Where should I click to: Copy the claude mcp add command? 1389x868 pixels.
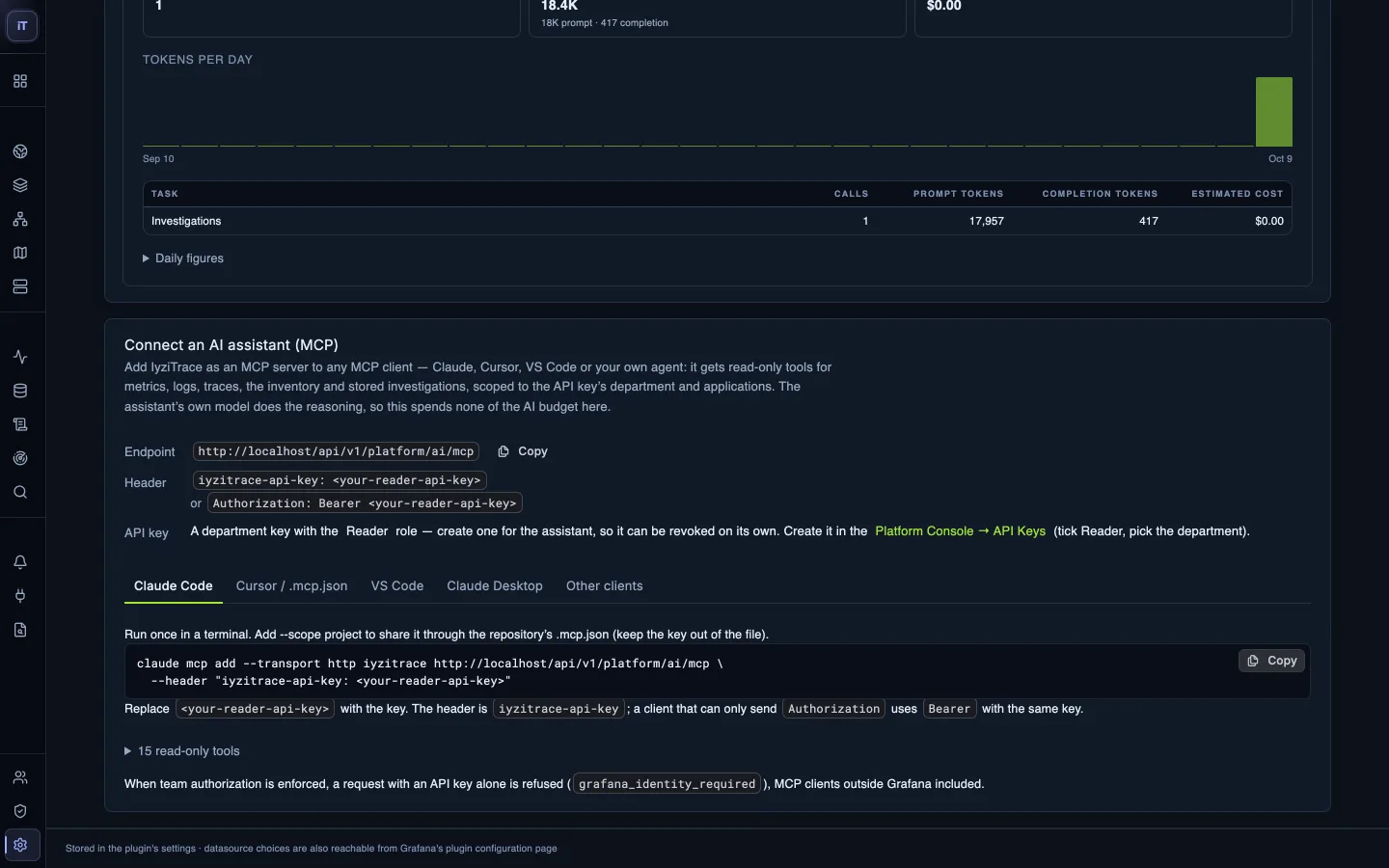(x=1272, y=661)
